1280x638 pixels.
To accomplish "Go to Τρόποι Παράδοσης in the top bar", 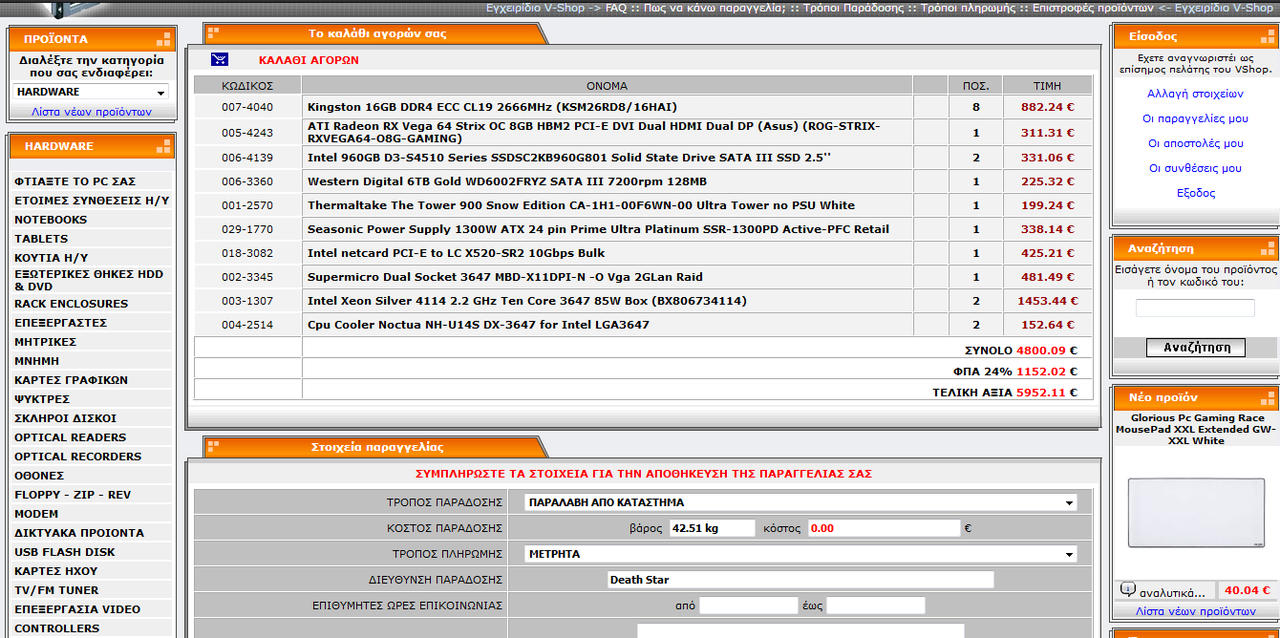I will point(855,7).
